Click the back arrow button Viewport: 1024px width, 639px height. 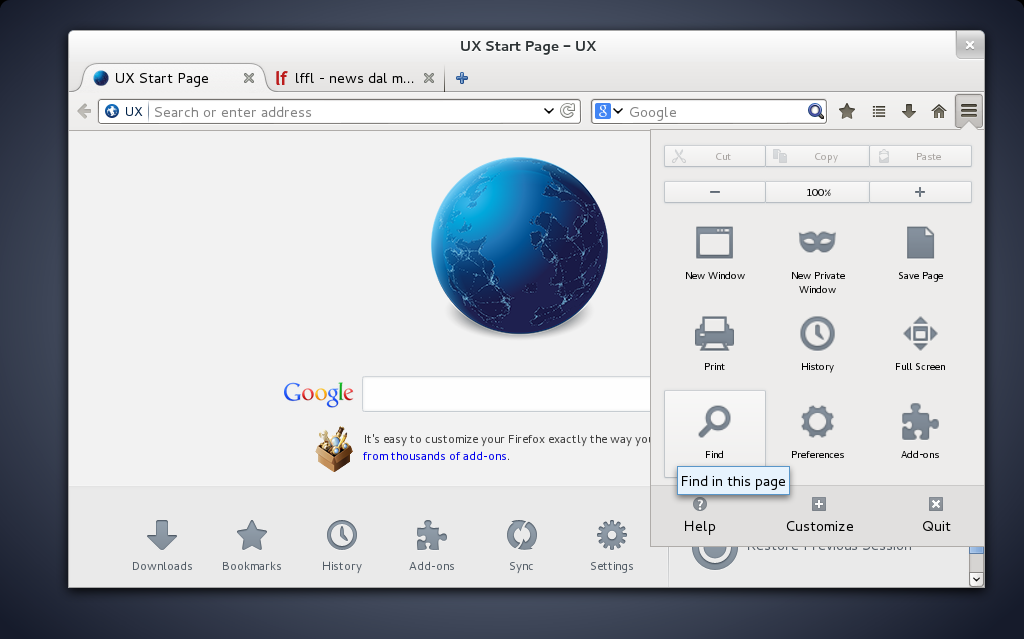[x=84, y=111]
